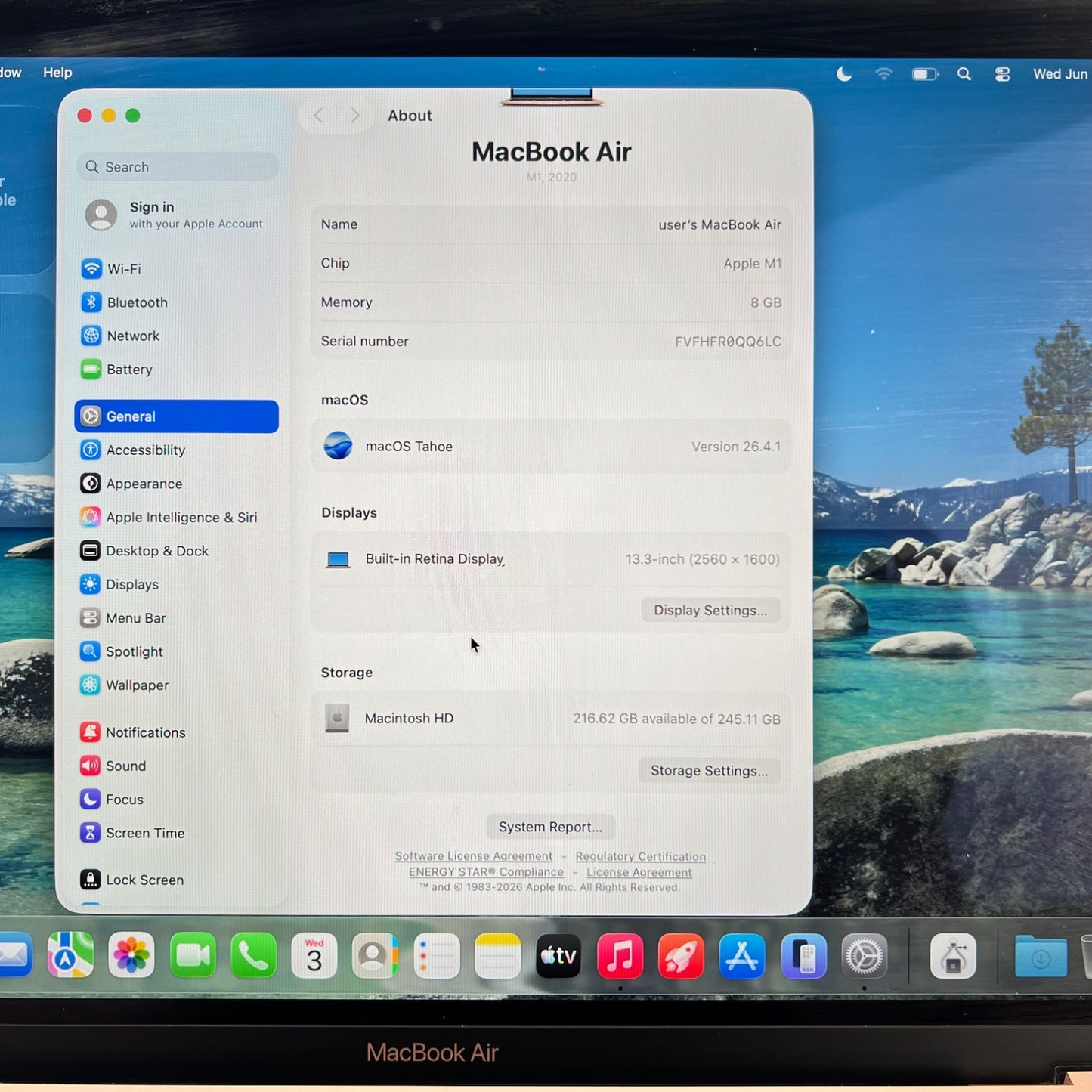Click the battery status icon in menu bar
1092x1092 pixels.
[925, 74]
